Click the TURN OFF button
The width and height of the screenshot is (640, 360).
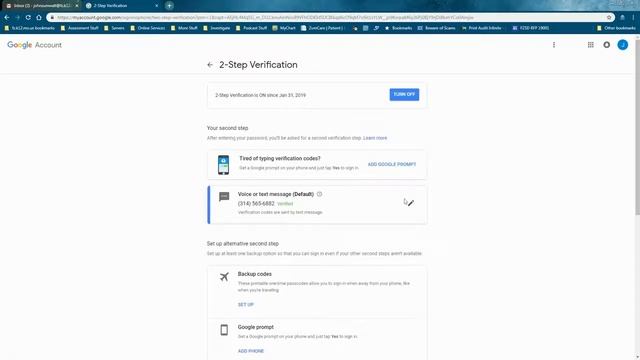(404, 94)
